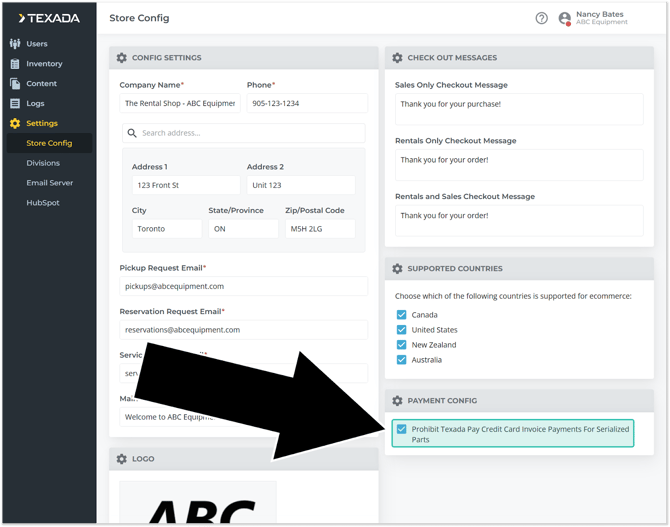Click the Texada logo in sidebar
The height and width of the screenshot is (527, 670).
pos(49,18)
